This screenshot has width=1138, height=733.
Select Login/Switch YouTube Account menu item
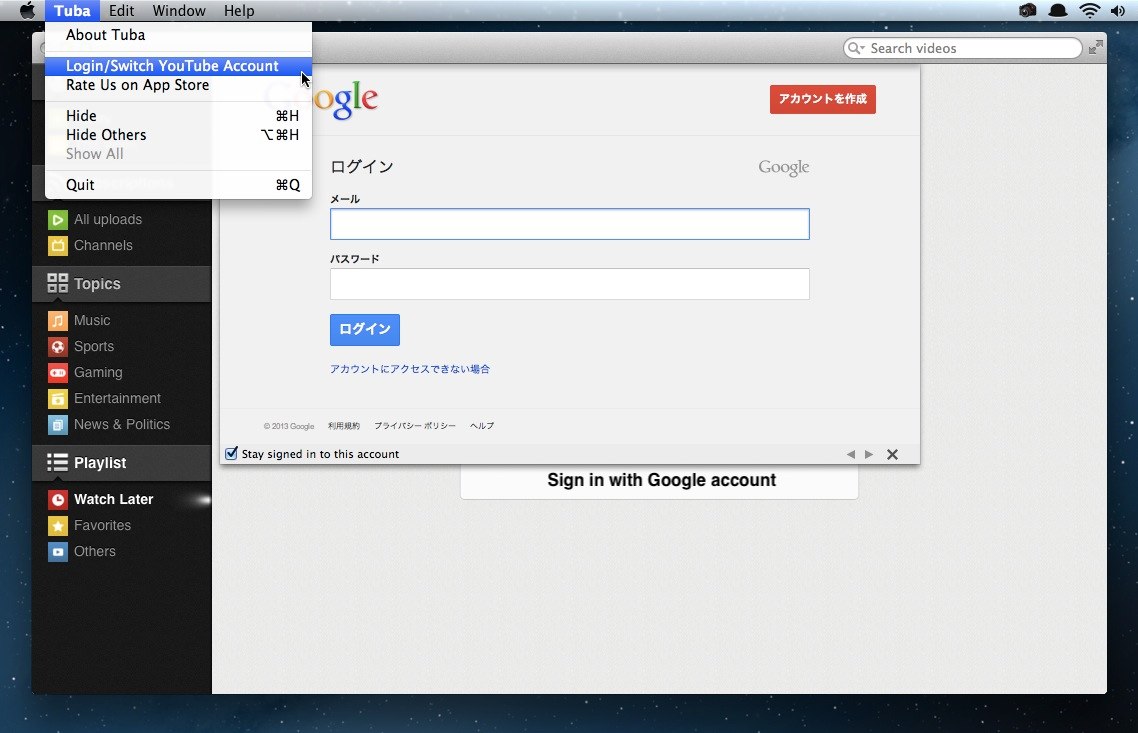179,65
